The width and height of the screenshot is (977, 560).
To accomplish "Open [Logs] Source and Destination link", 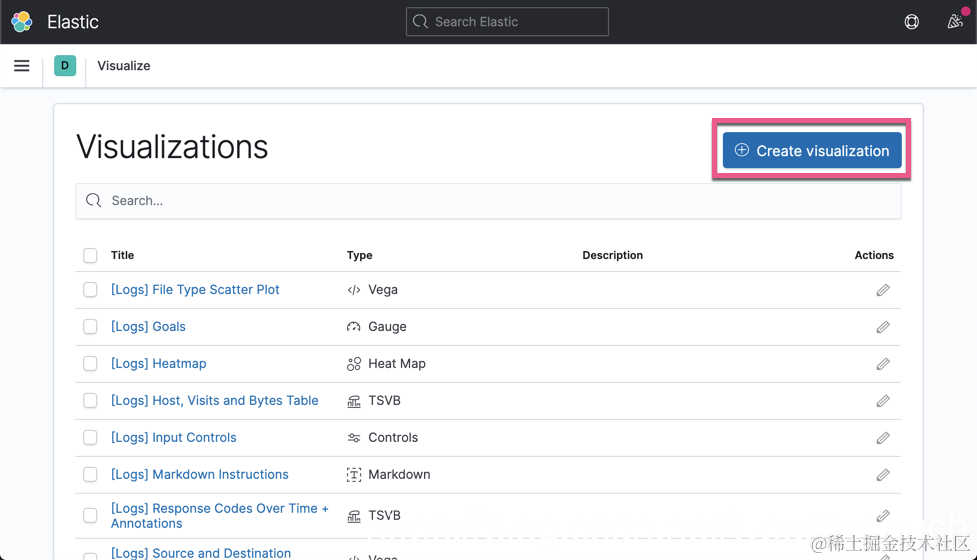I will pos(201,553).
